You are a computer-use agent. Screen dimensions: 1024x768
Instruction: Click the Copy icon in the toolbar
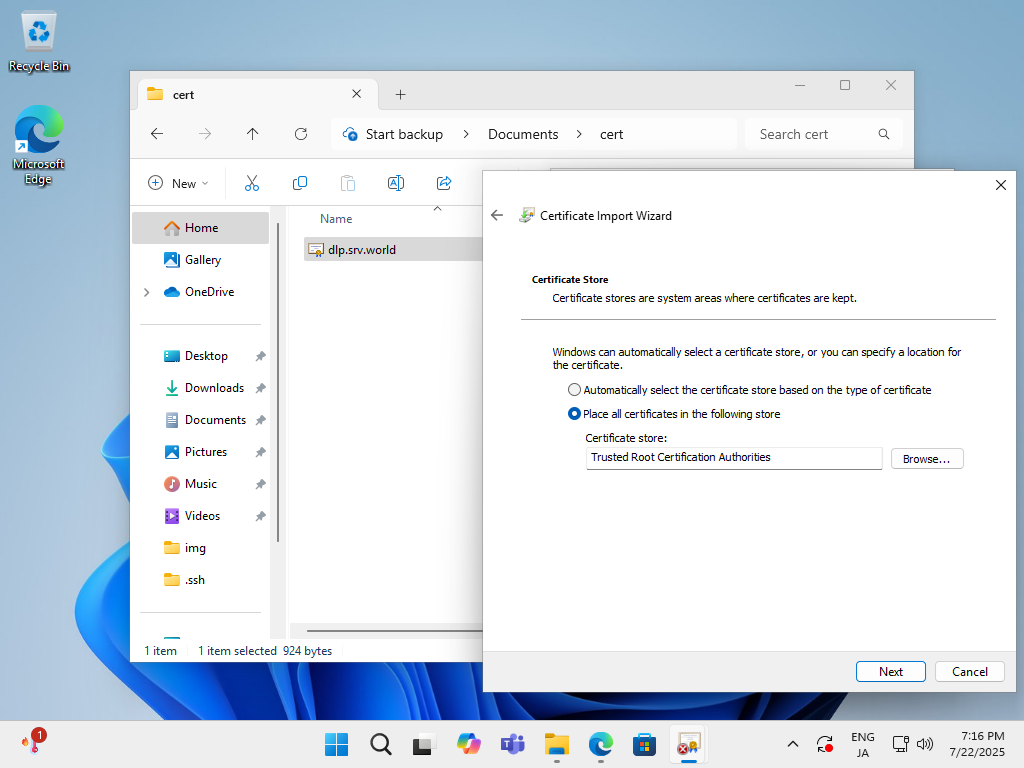[299, 183]
